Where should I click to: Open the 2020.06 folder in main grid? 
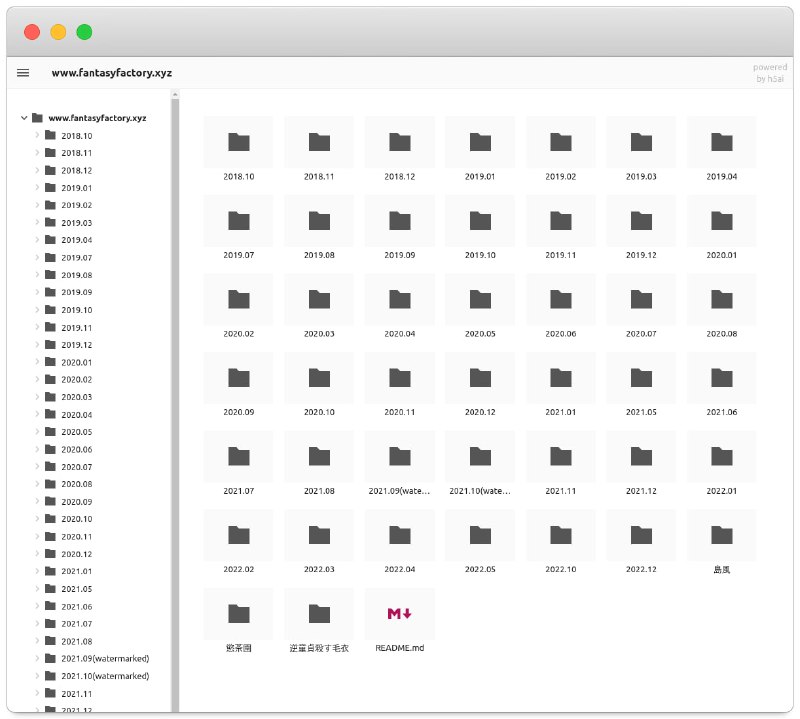pyautogui.click(x=560, y=299)
